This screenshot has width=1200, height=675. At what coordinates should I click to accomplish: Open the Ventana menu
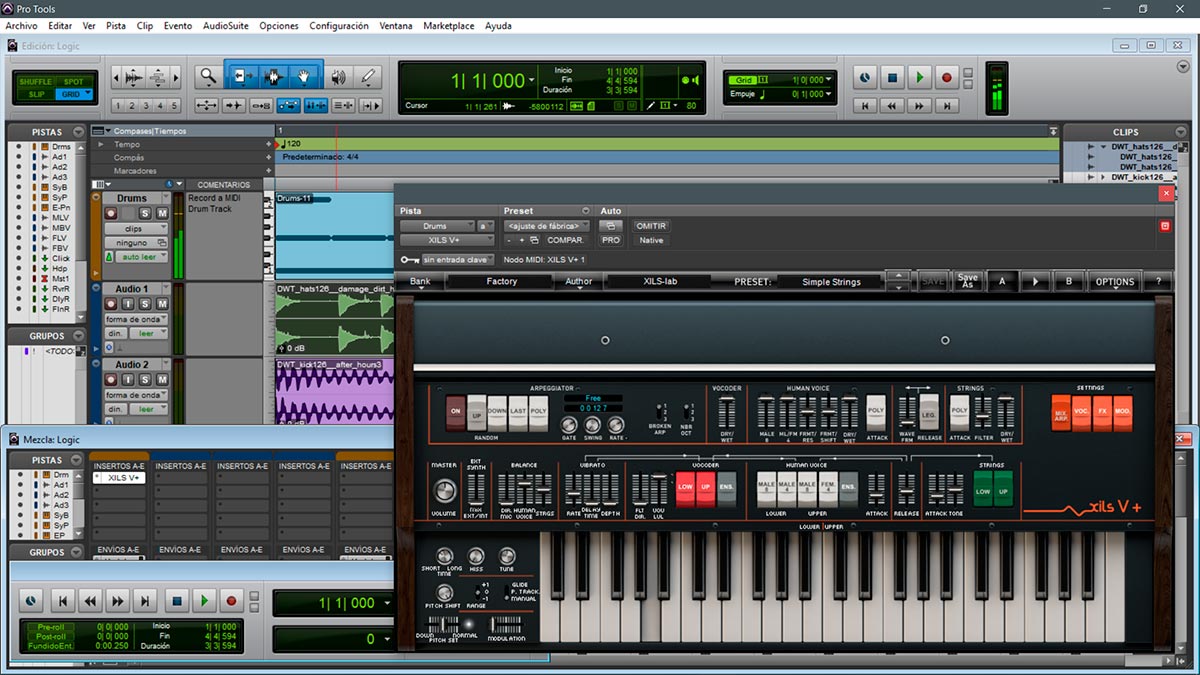tap(396, 26)
